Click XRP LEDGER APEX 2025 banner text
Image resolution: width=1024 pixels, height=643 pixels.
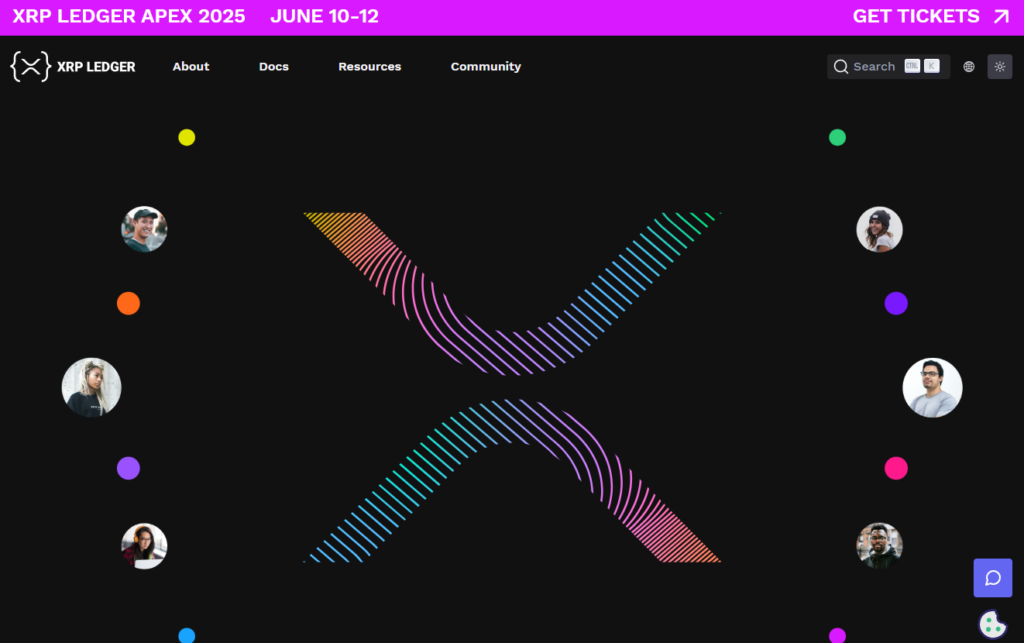tap(129, 16)
